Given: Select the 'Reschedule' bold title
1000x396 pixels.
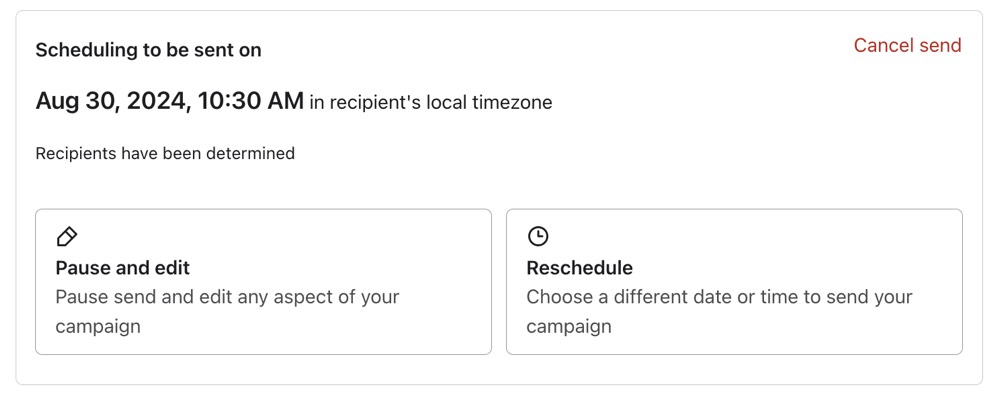Looking at the screenshot, I should click(x=580, y=268).
